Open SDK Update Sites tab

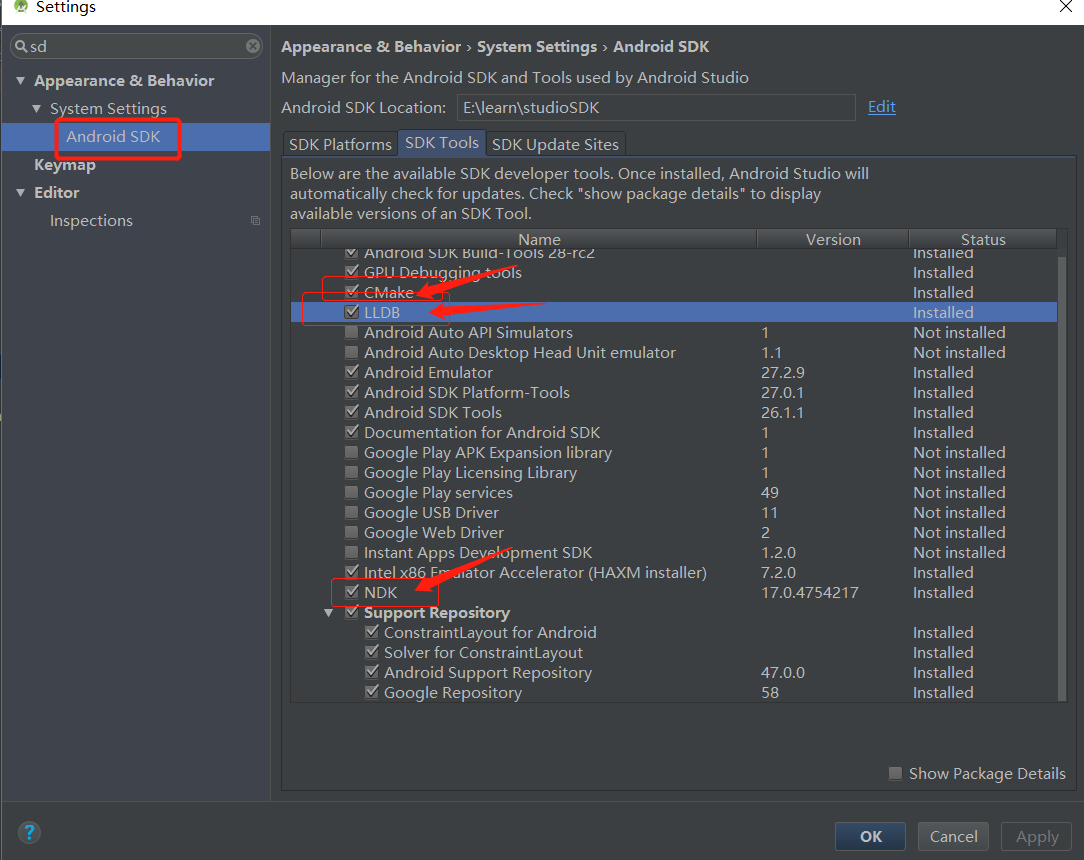point(555,144)
